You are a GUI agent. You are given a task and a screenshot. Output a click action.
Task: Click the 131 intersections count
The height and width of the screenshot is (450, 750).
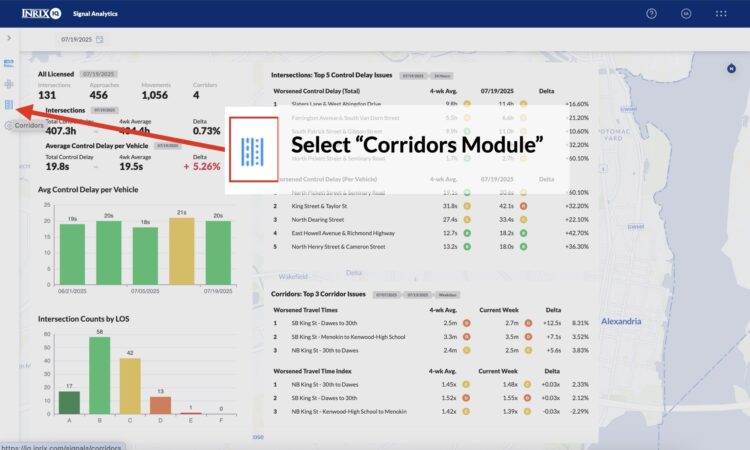(x=47, y=95)
